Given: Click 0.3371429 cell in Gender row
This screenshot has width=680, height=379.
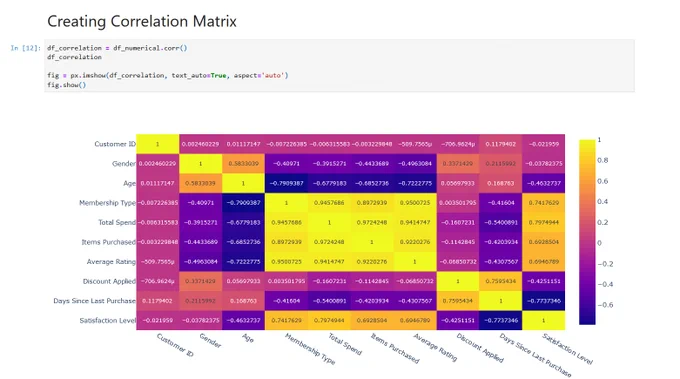Looking at the screenshot, I should pyautogui.click(x=458, y=163).
